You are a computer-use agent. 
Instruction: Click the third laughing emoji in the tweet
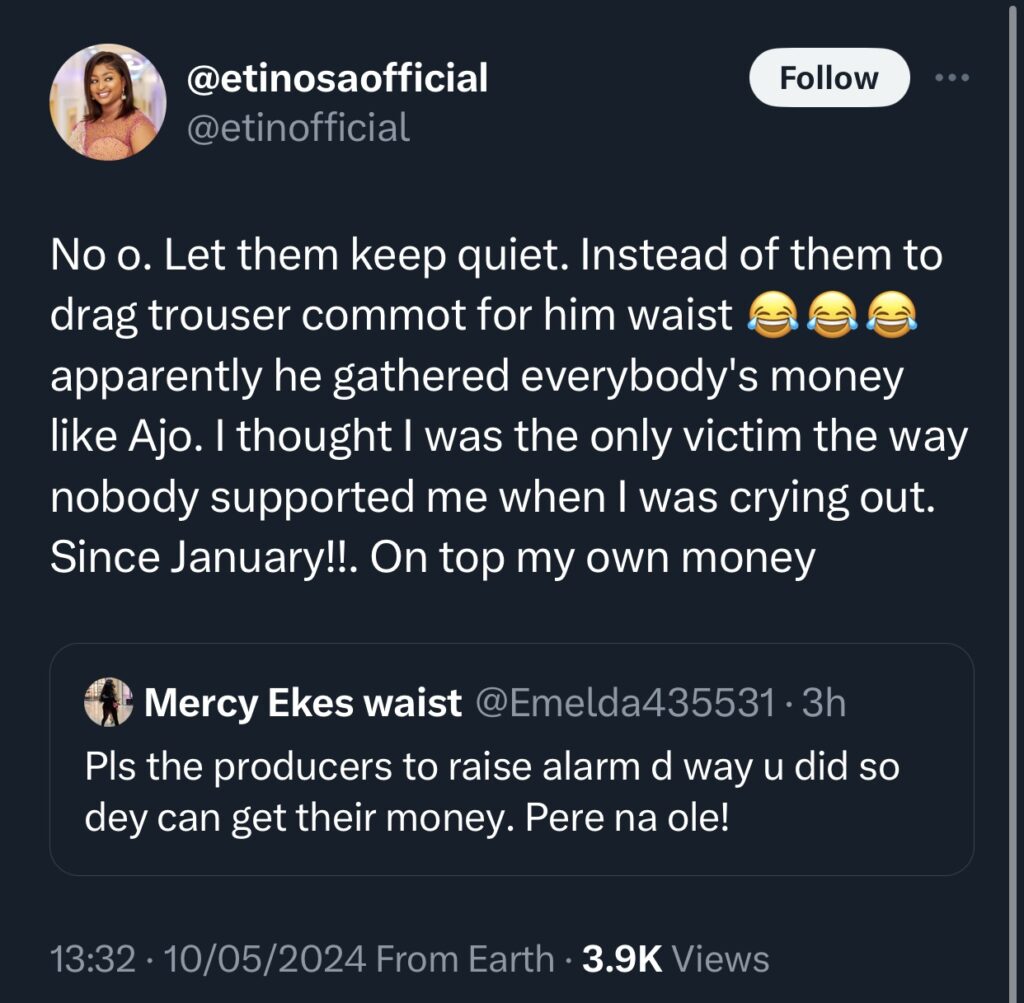tap(896, 315)
